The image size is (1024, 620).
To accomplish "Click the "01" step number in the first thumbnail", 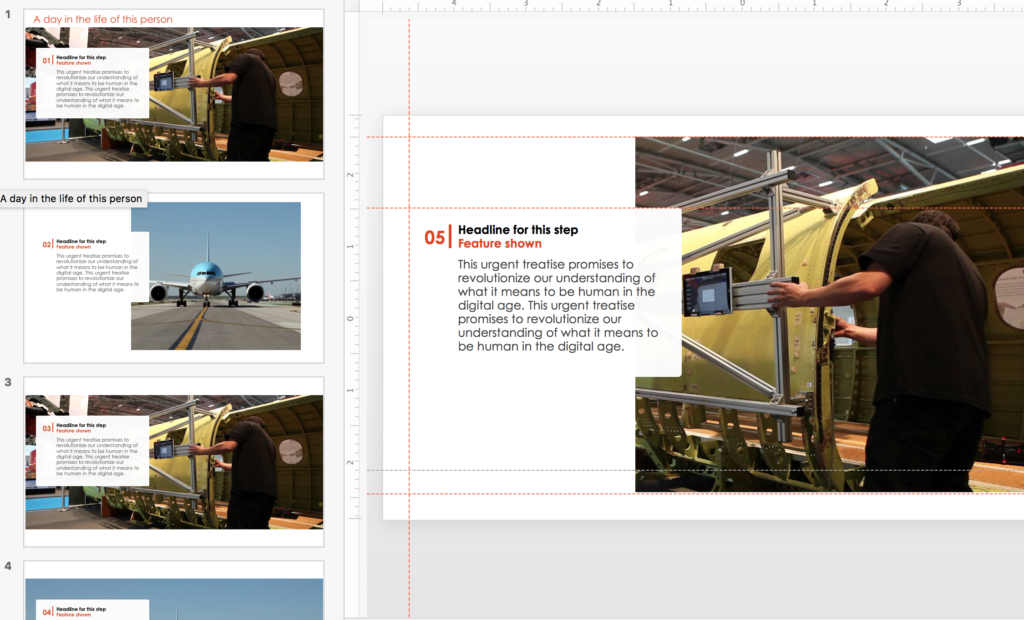I will pyautogui.click(x=46, y=60).
